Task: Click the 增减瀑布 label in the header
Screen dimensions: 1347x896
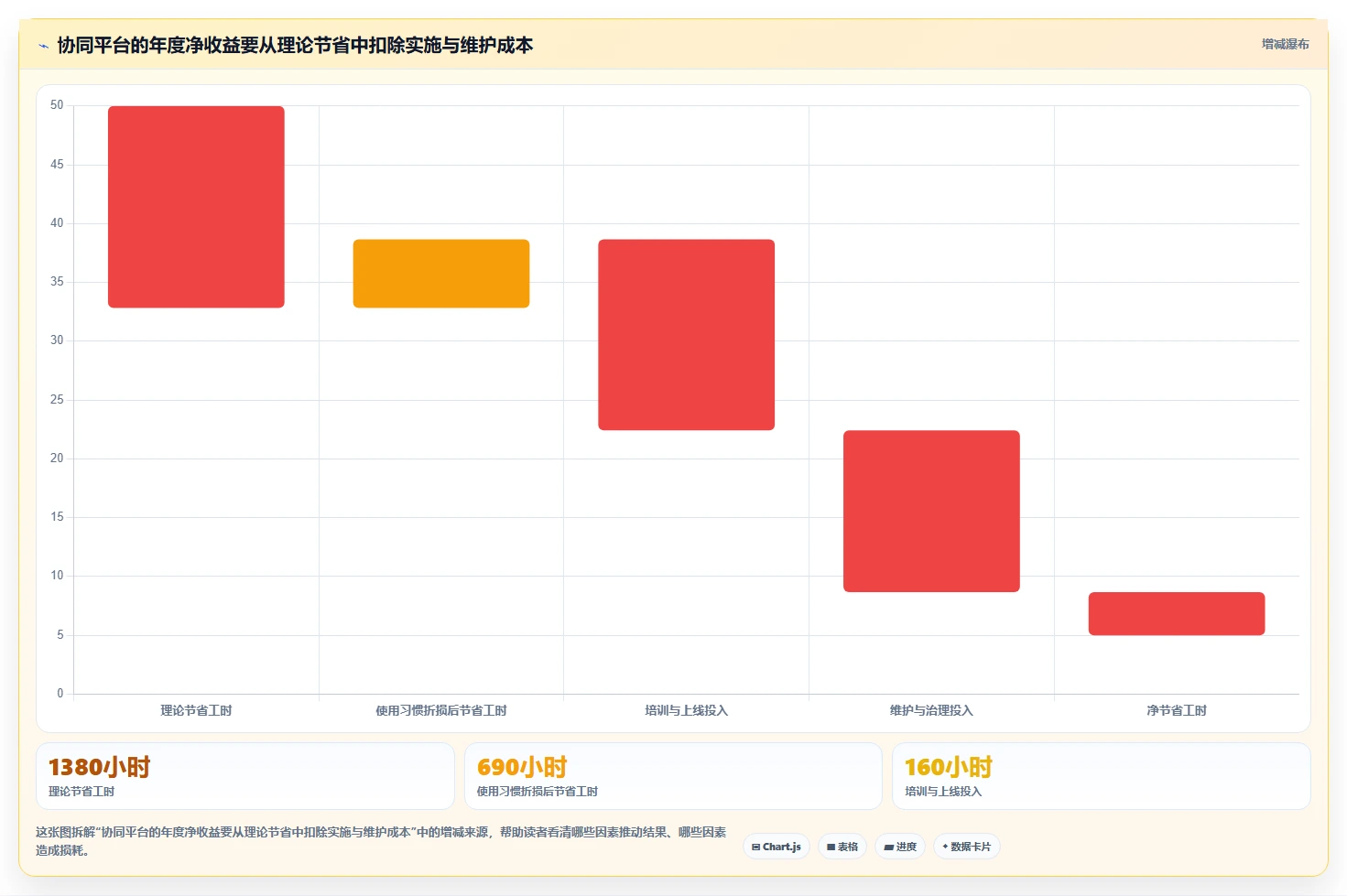Action: (x=1285, y=44)
